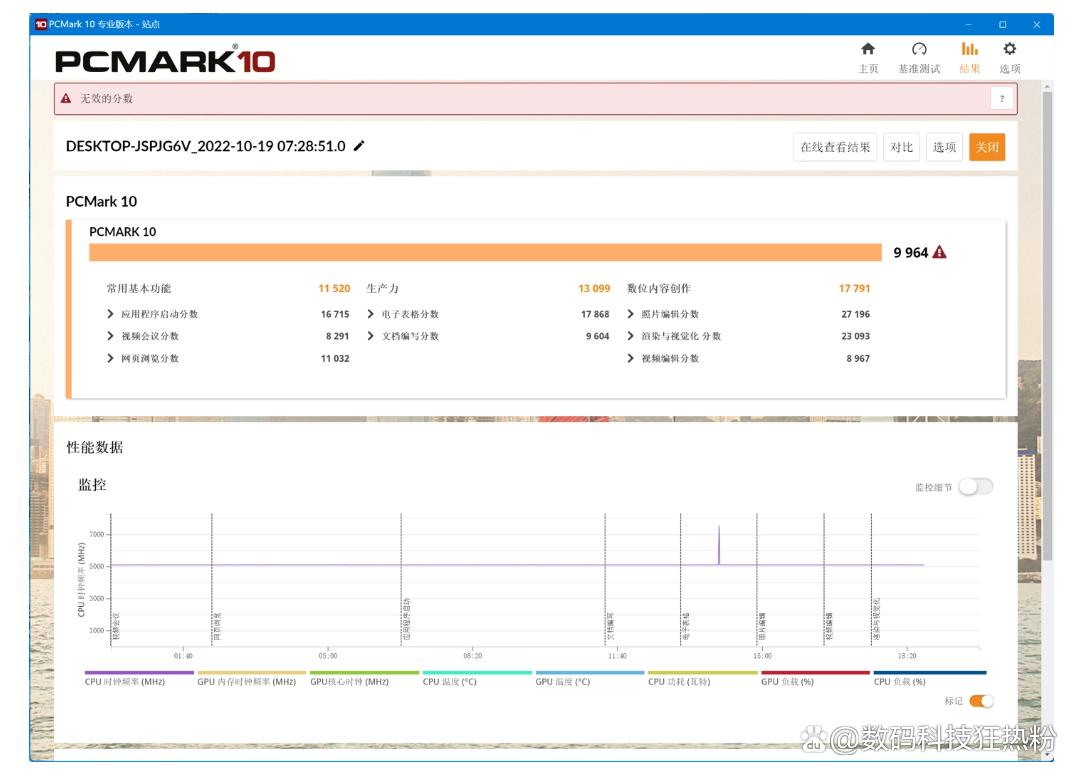
Task: Click the orange close (关闭) button
Action: 986,147
